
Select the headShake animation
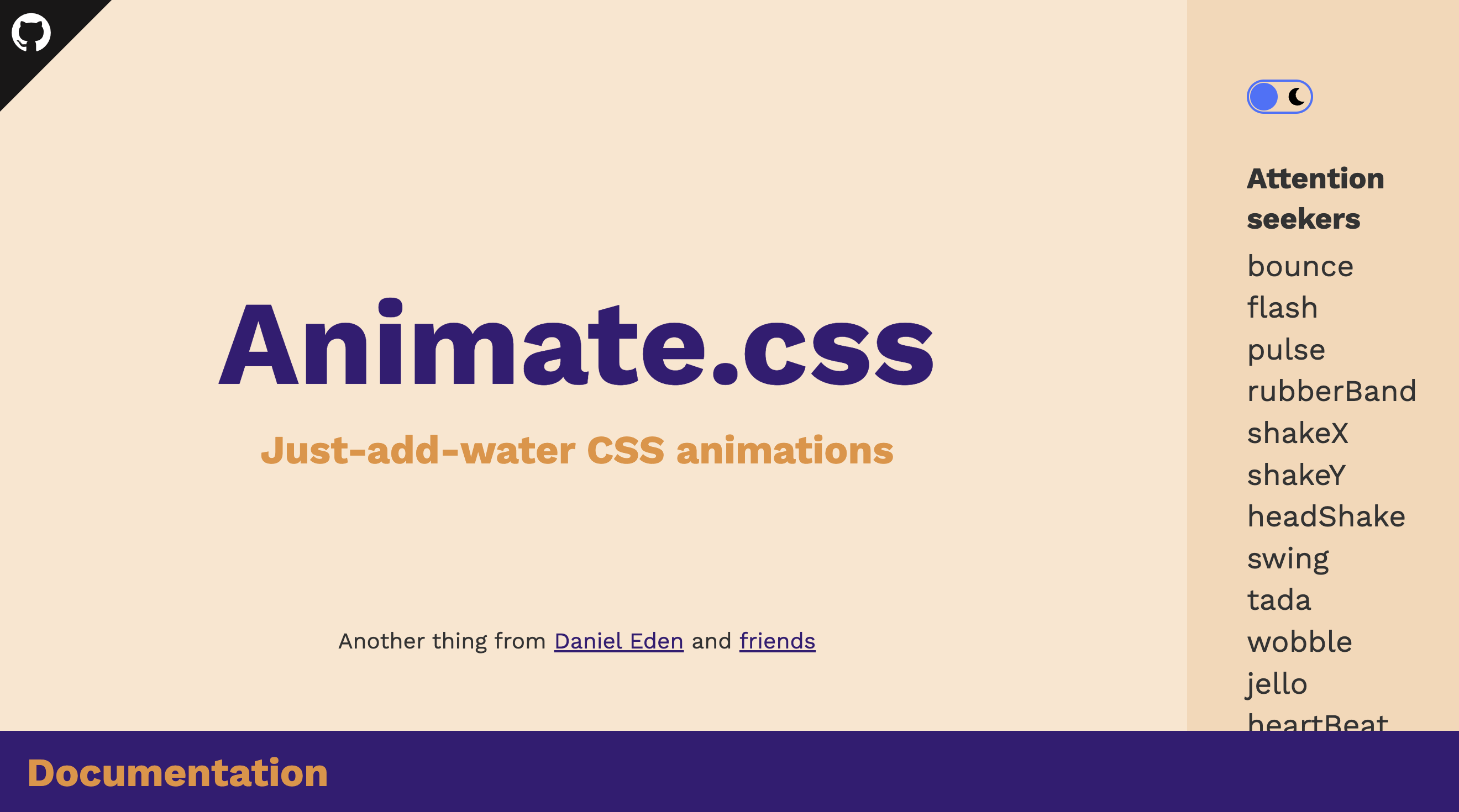pyautogui.click(x=1325, y=517)
